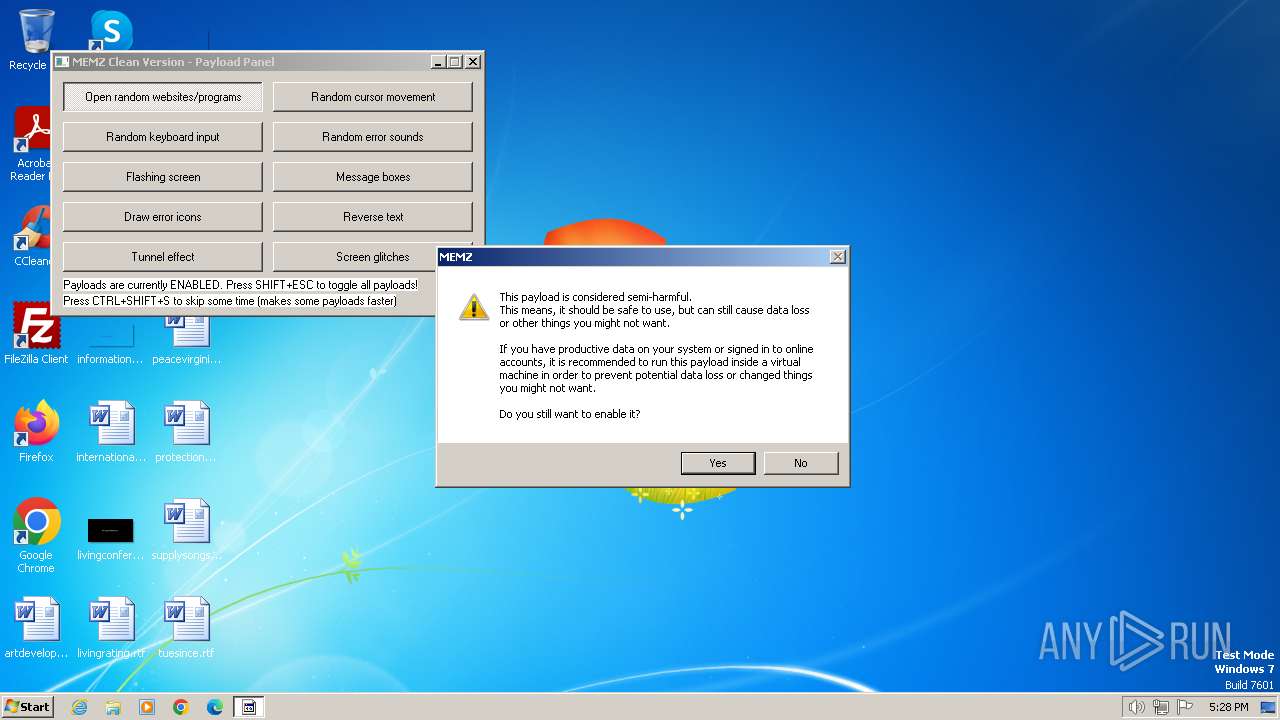Toggle Reverse text payload

click(373, 217)
